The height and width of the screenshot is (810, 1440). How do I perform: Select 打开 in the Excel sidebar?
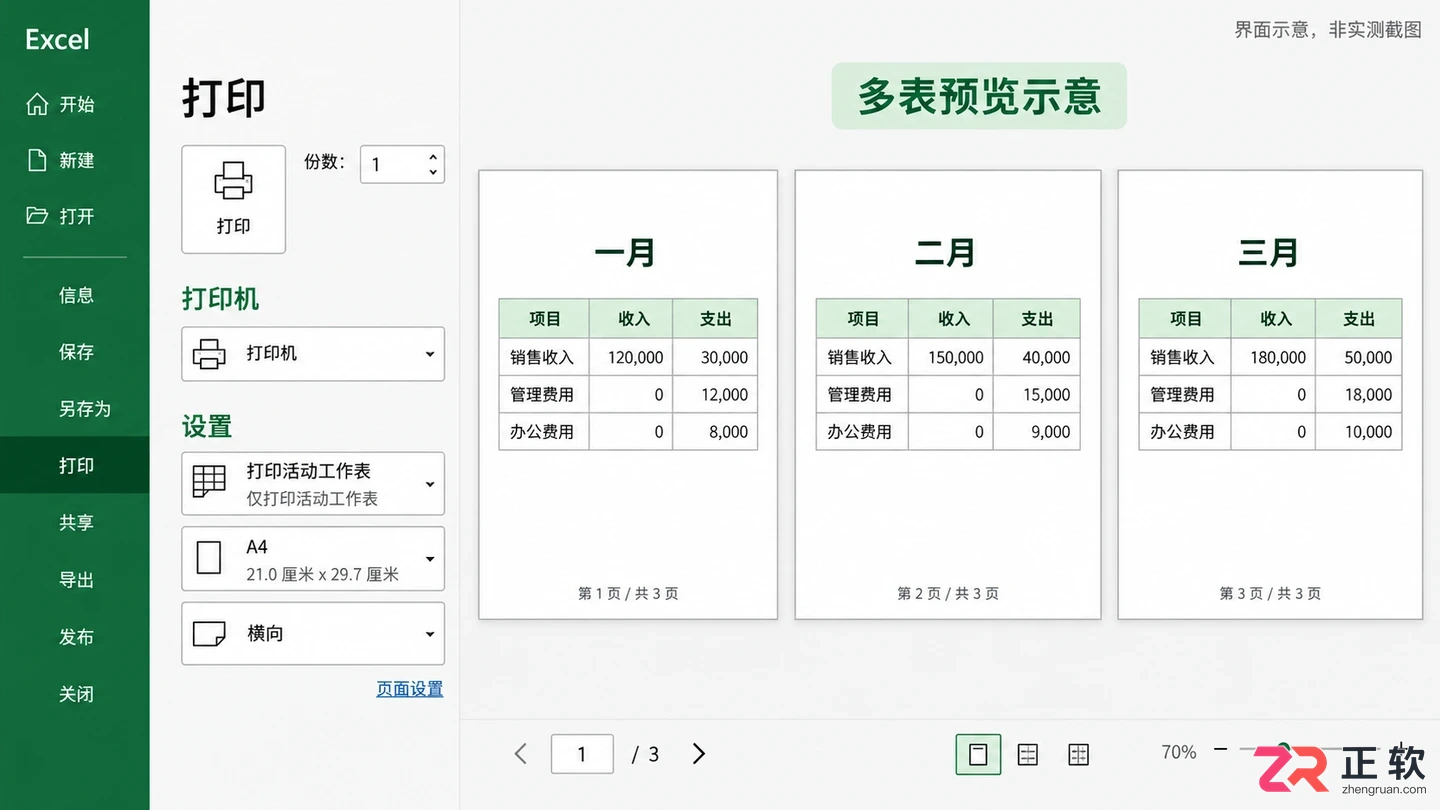tap(61, 216)
